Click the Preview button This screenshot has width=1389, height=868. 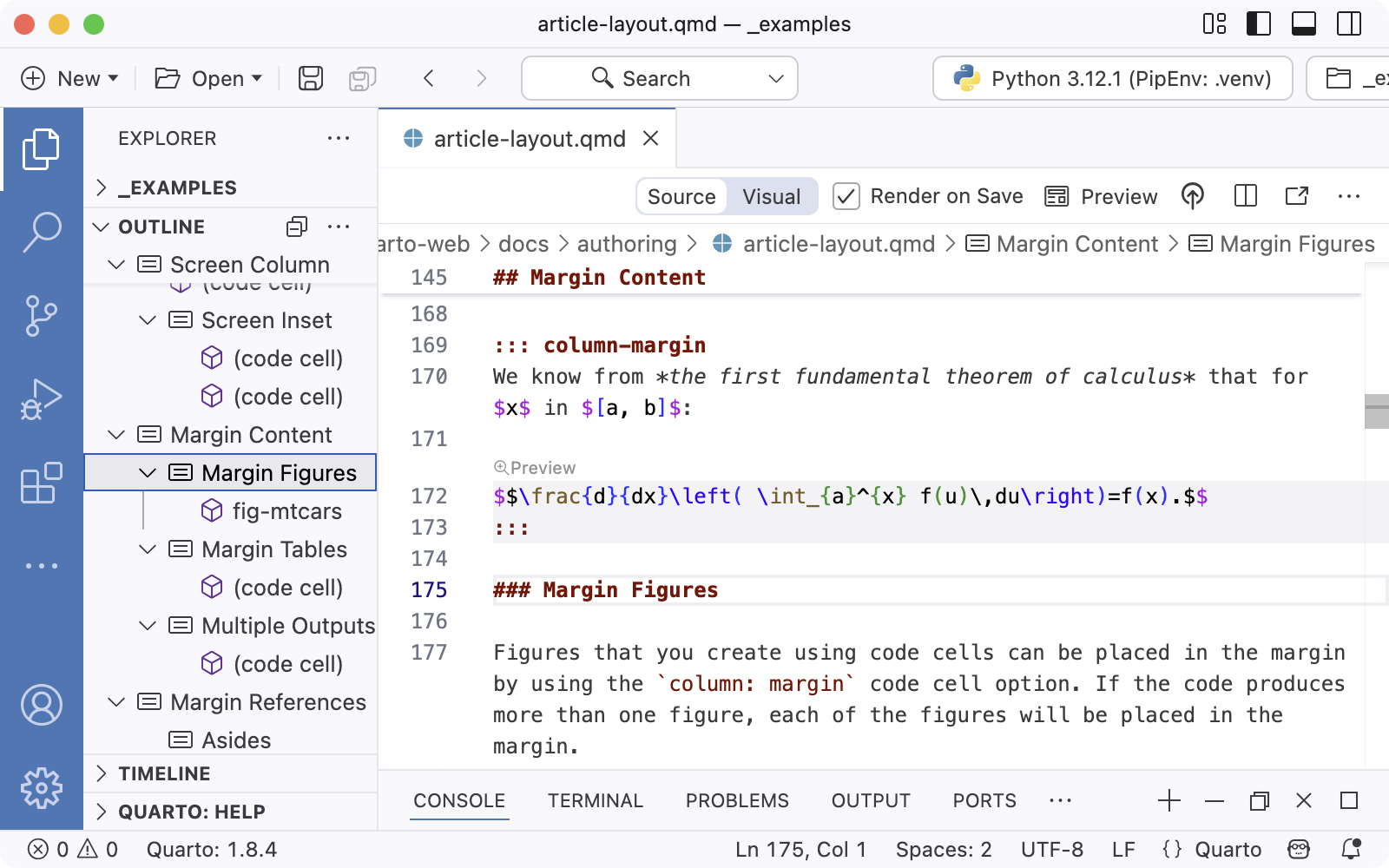(1101, 196)
